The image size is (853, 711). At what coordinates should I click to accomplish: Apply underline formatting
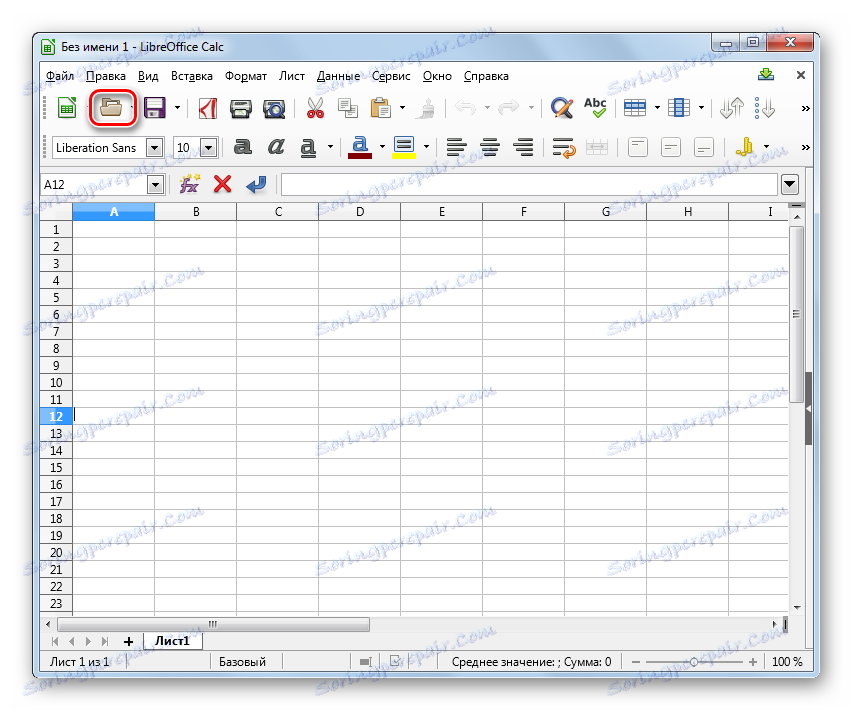pyautogui.click(x=308, y=147)
